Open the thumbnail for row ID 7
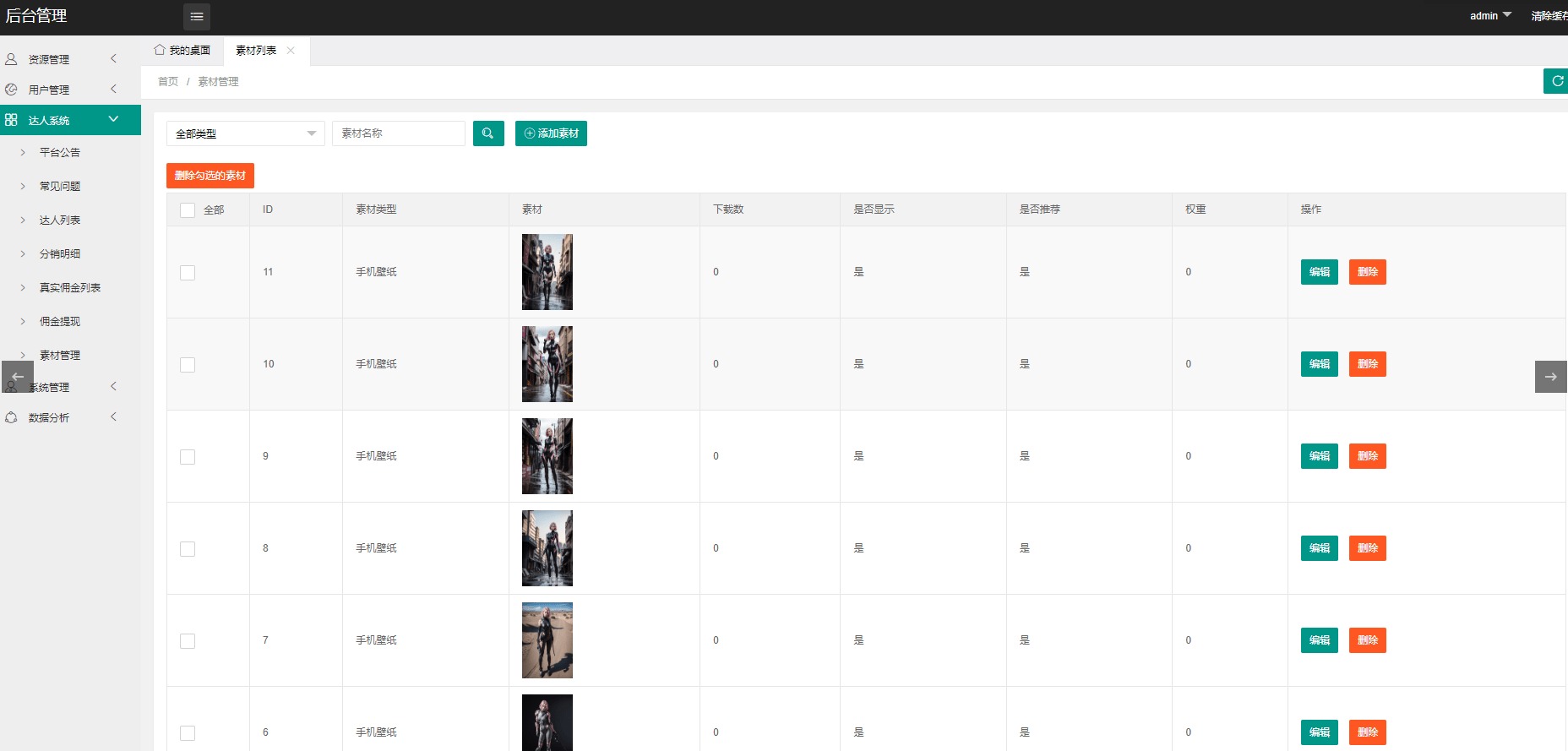Image resolution: width=1568 pixels, height=751 pixels. pyautogui.click(x=547, y=640)
